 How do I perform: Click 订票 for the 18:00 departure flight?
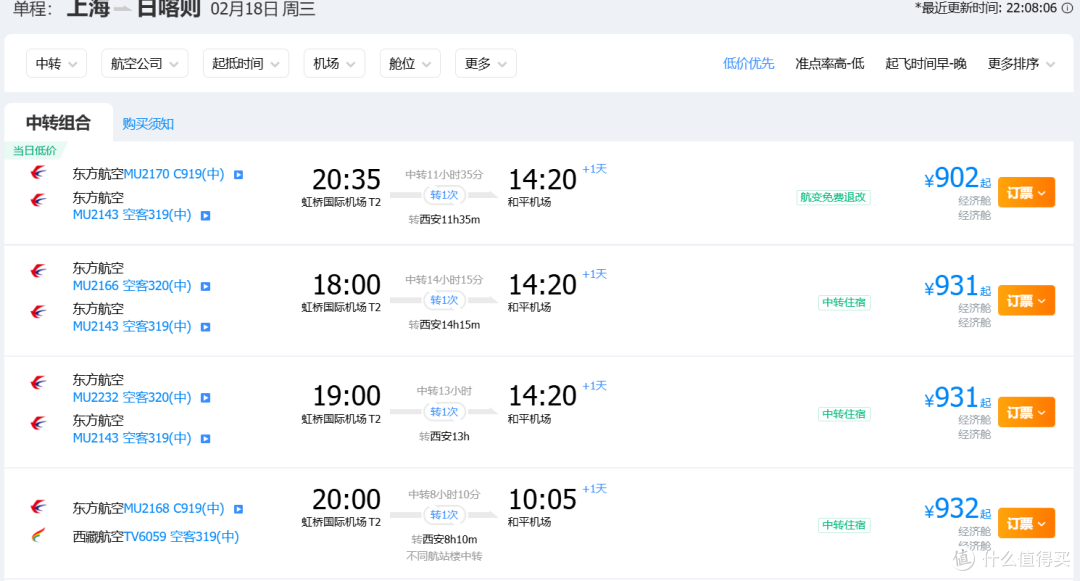tap(1026, 301)
